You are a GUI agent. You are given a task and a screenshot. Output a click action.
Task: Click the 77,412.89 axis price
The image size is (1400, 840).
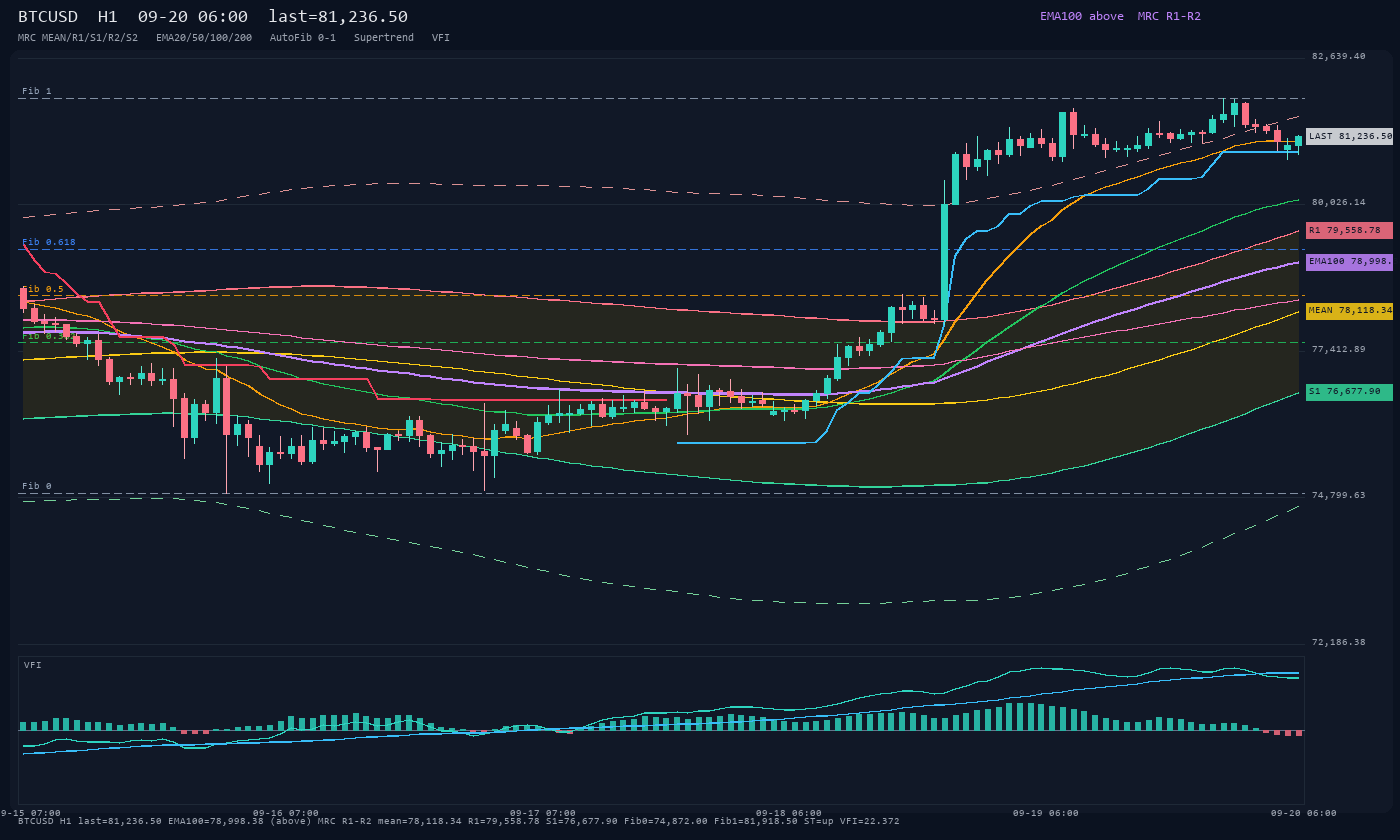pyautogui.click(x=1338, y=349)
